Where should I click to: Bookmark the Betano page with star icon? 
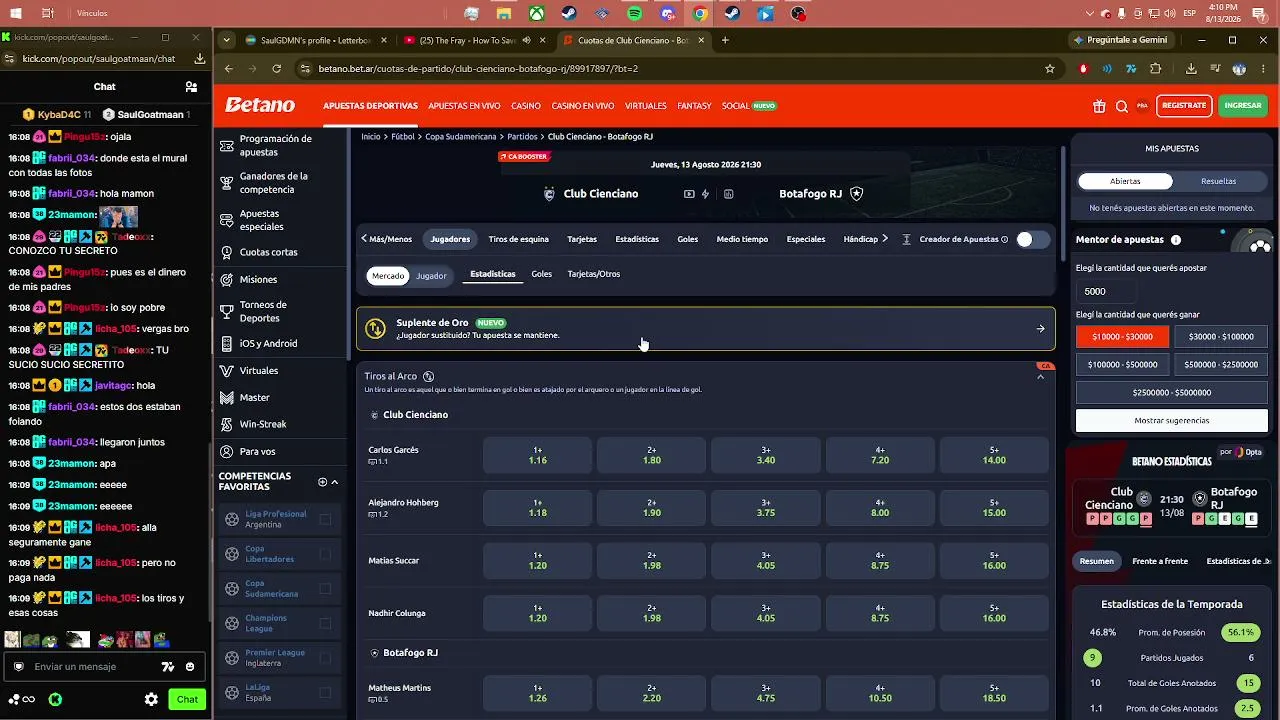click(1050, 69)
